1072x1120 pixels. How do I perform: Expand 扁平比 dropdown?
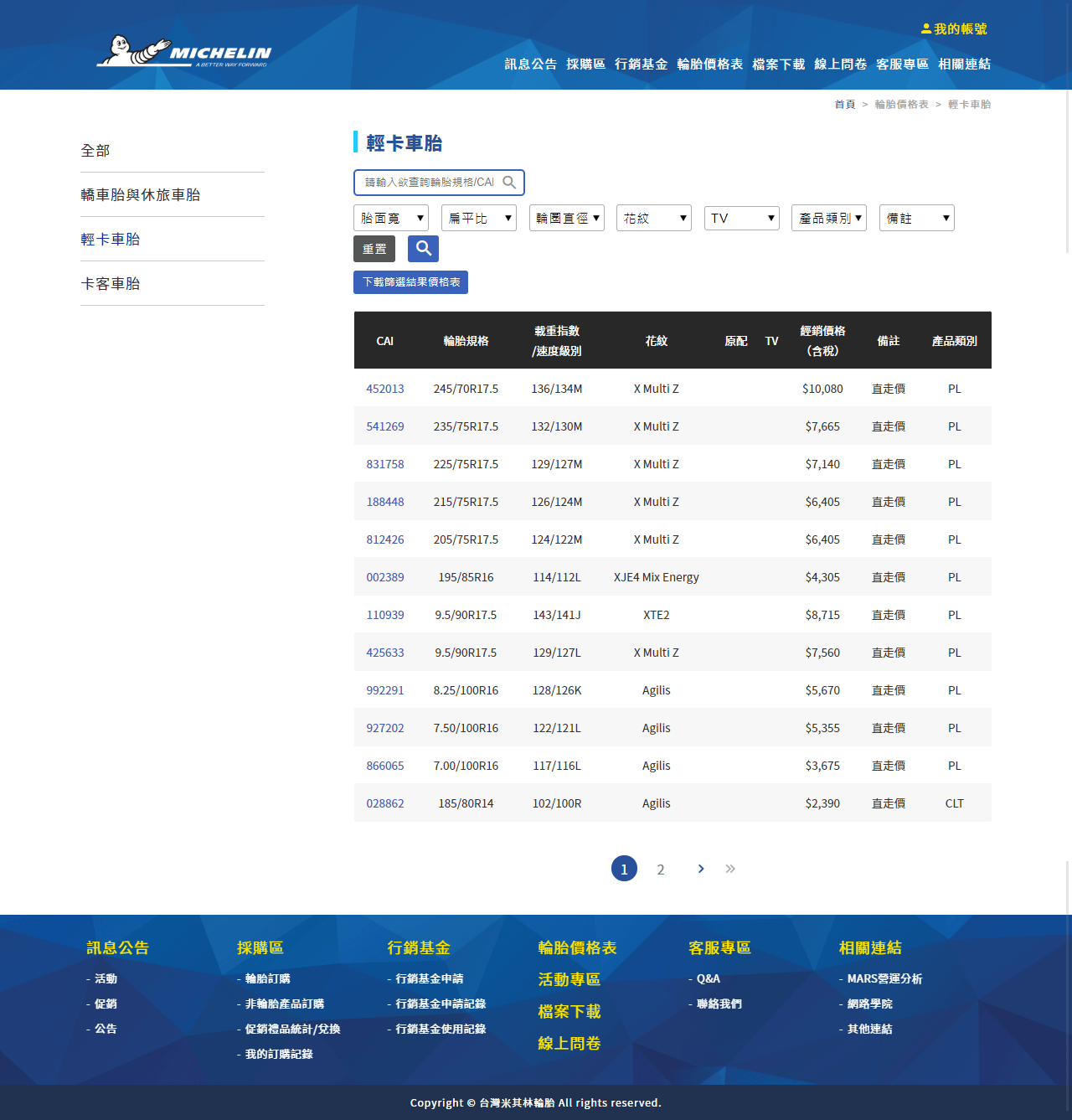click(x=479, y=218)
